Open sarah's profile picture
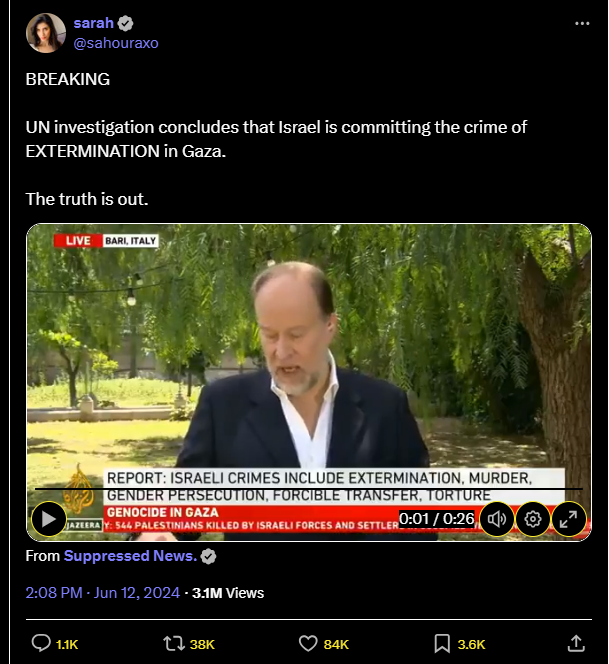609x664 pixels. pos(46,33)
